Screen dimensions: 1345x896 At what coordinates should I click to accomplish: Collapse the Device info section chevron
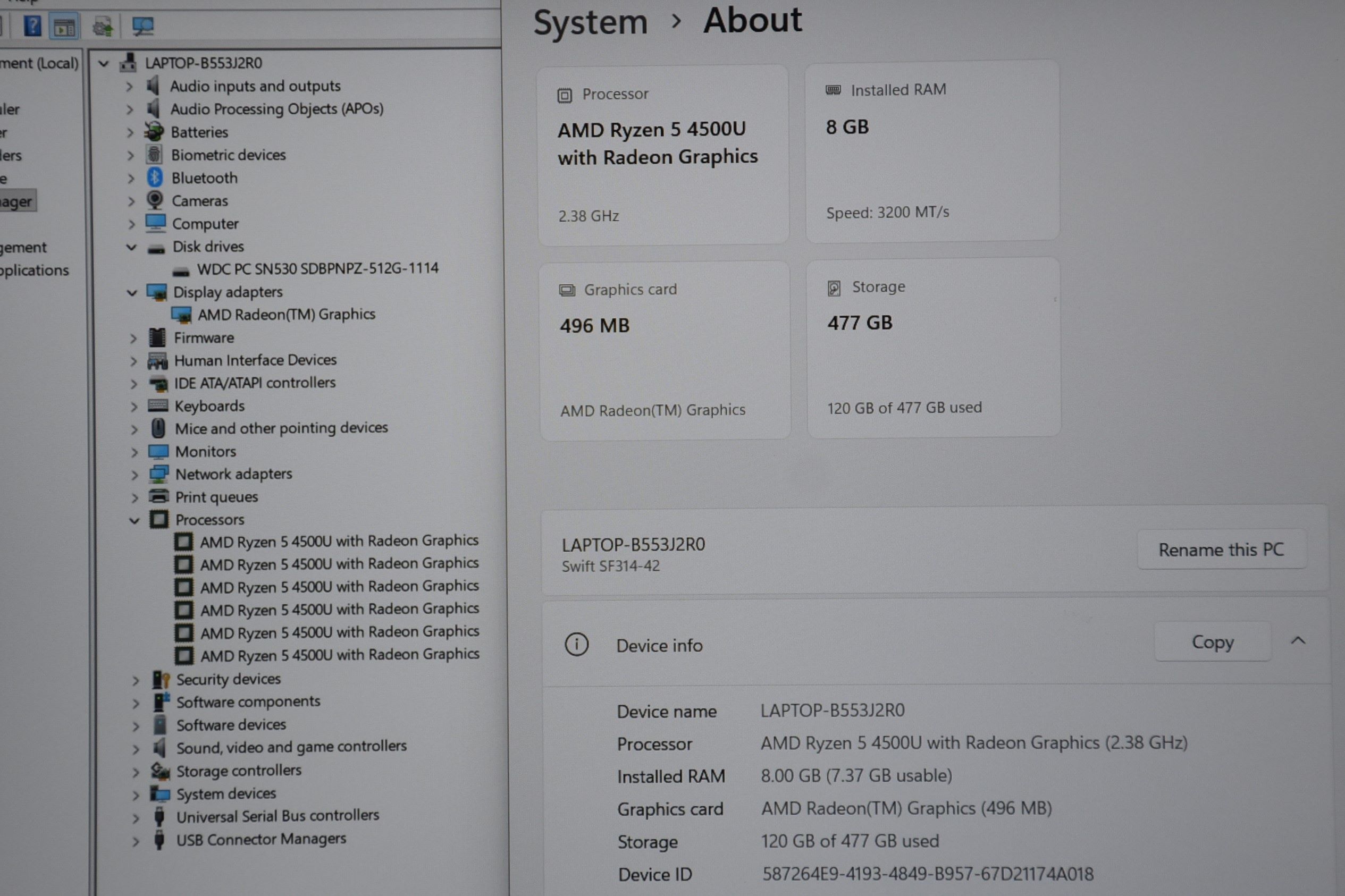1298,640
